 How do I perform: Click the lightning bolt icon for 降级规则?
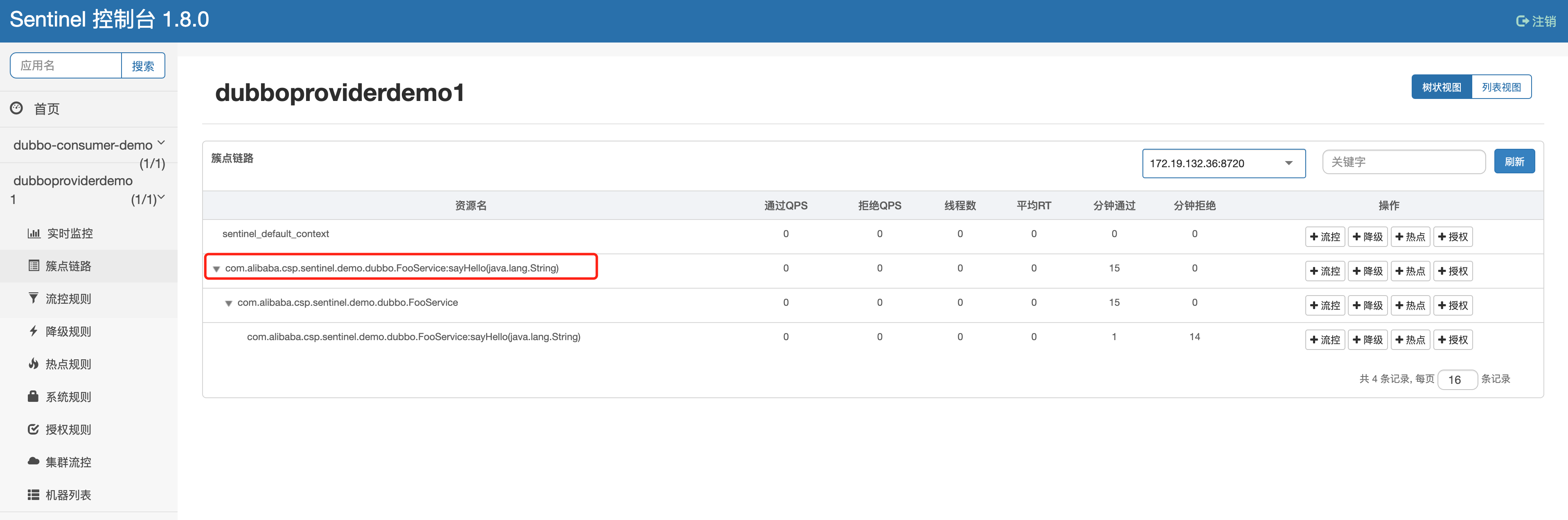34,331
